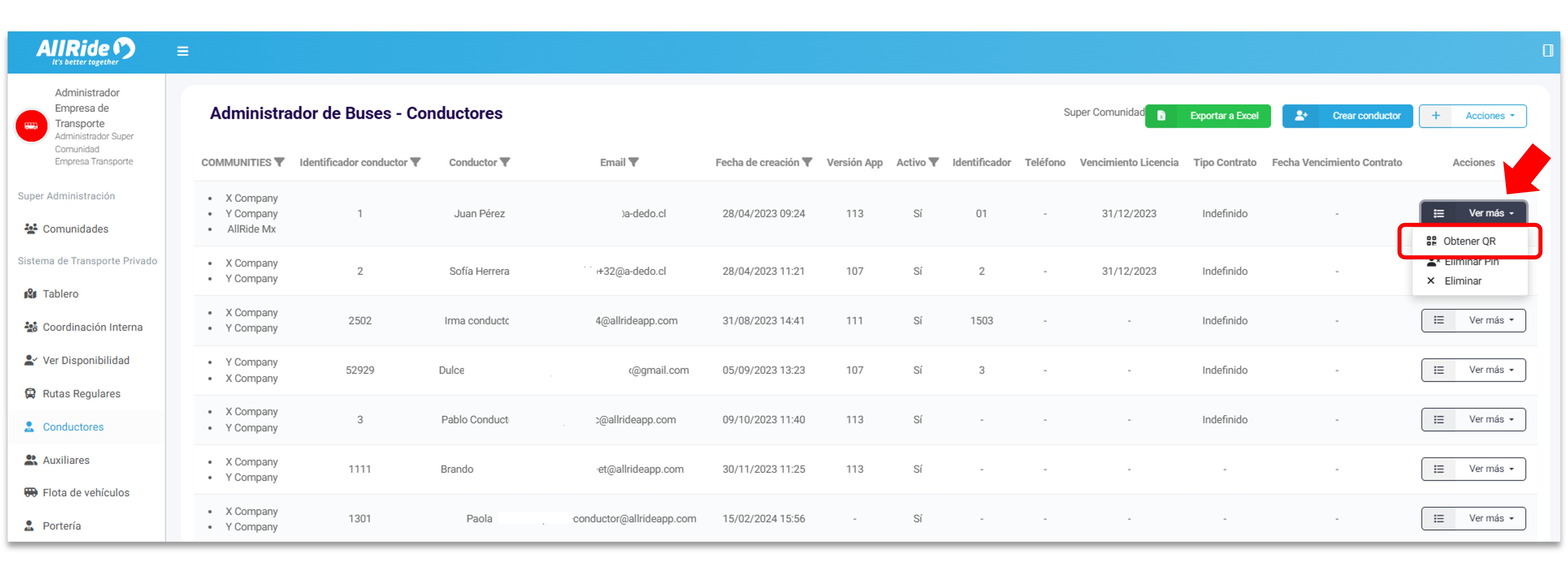Filter the COMMUNITIES column
The image size is (1568, 576).
click(279, 162)
